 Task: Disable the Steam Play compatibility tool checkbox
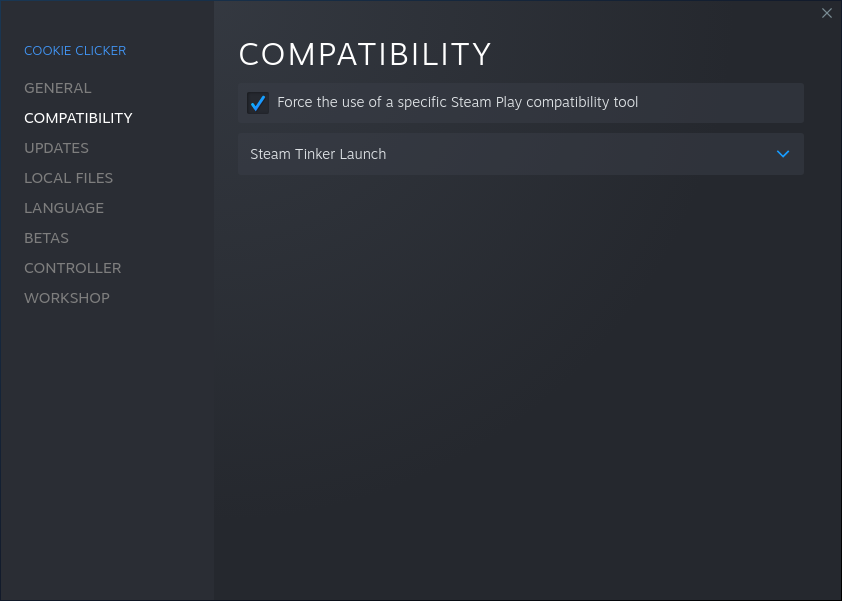(258, 102)
